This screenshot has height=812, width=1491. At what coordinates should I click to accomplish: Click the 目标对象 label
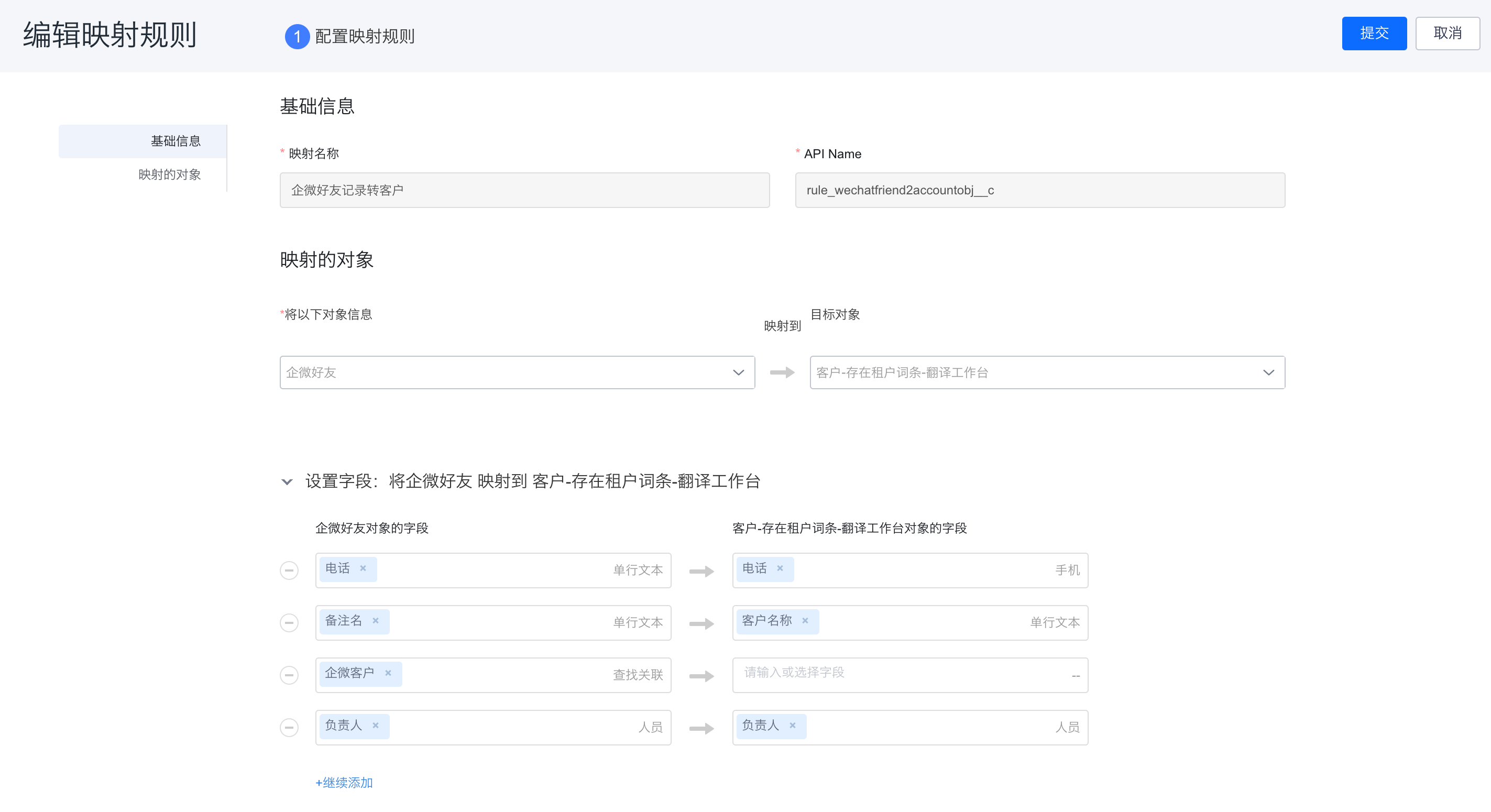coord(835,314)
